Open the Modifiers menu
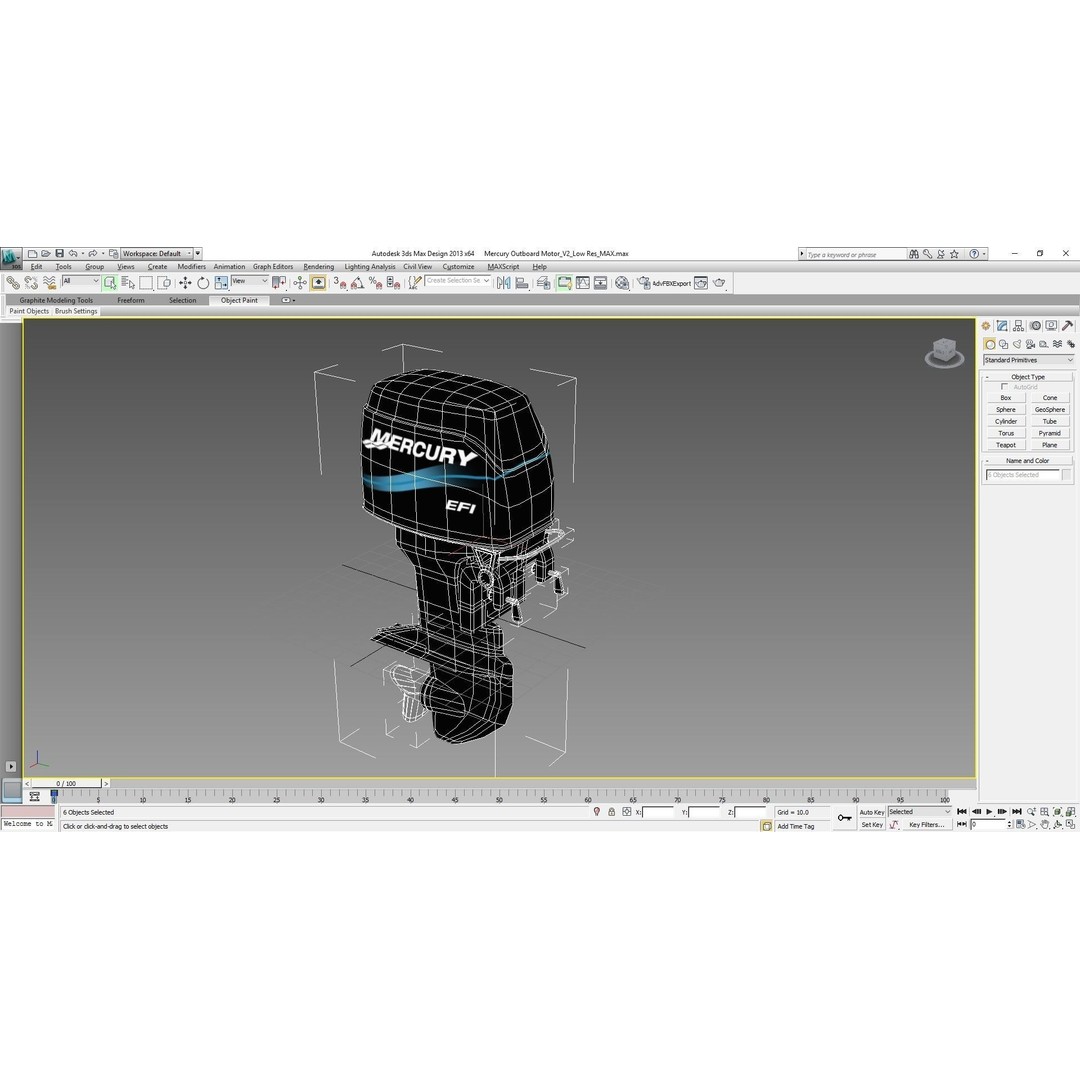The width and height of the screenshot is (1080, 1080). pos(191,267)
